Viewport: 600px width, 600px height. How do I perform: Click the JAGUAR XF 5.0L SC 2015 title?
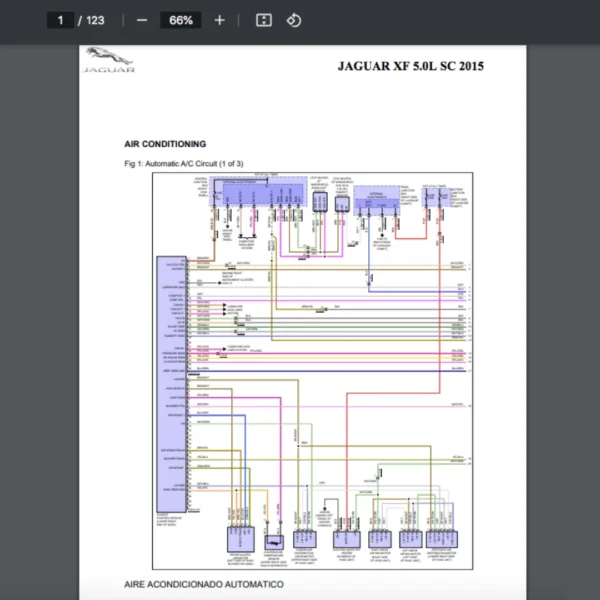point(411,66)
